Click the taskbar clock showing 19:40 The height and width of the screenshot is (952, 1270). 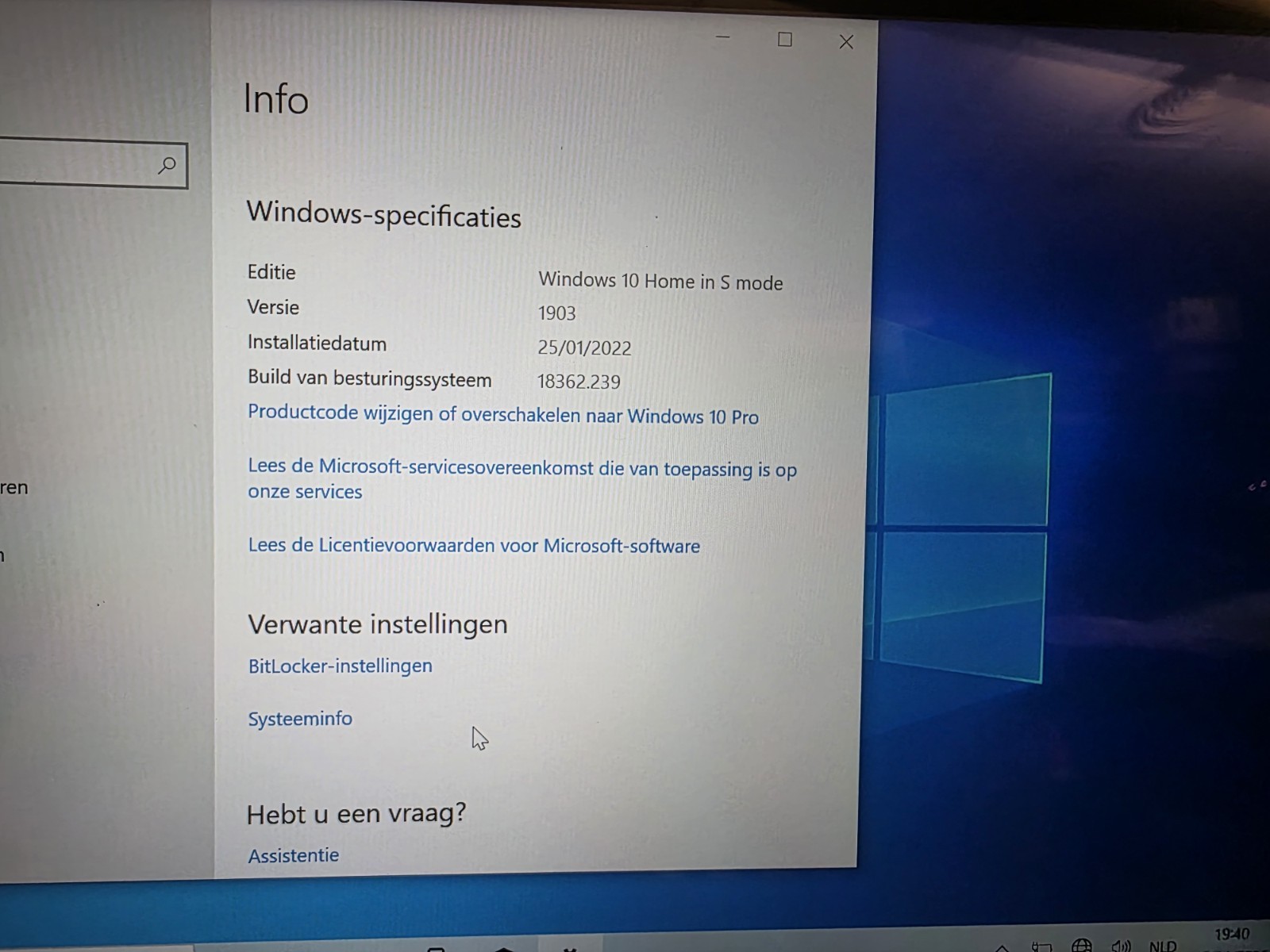[x=1232, y=935]
